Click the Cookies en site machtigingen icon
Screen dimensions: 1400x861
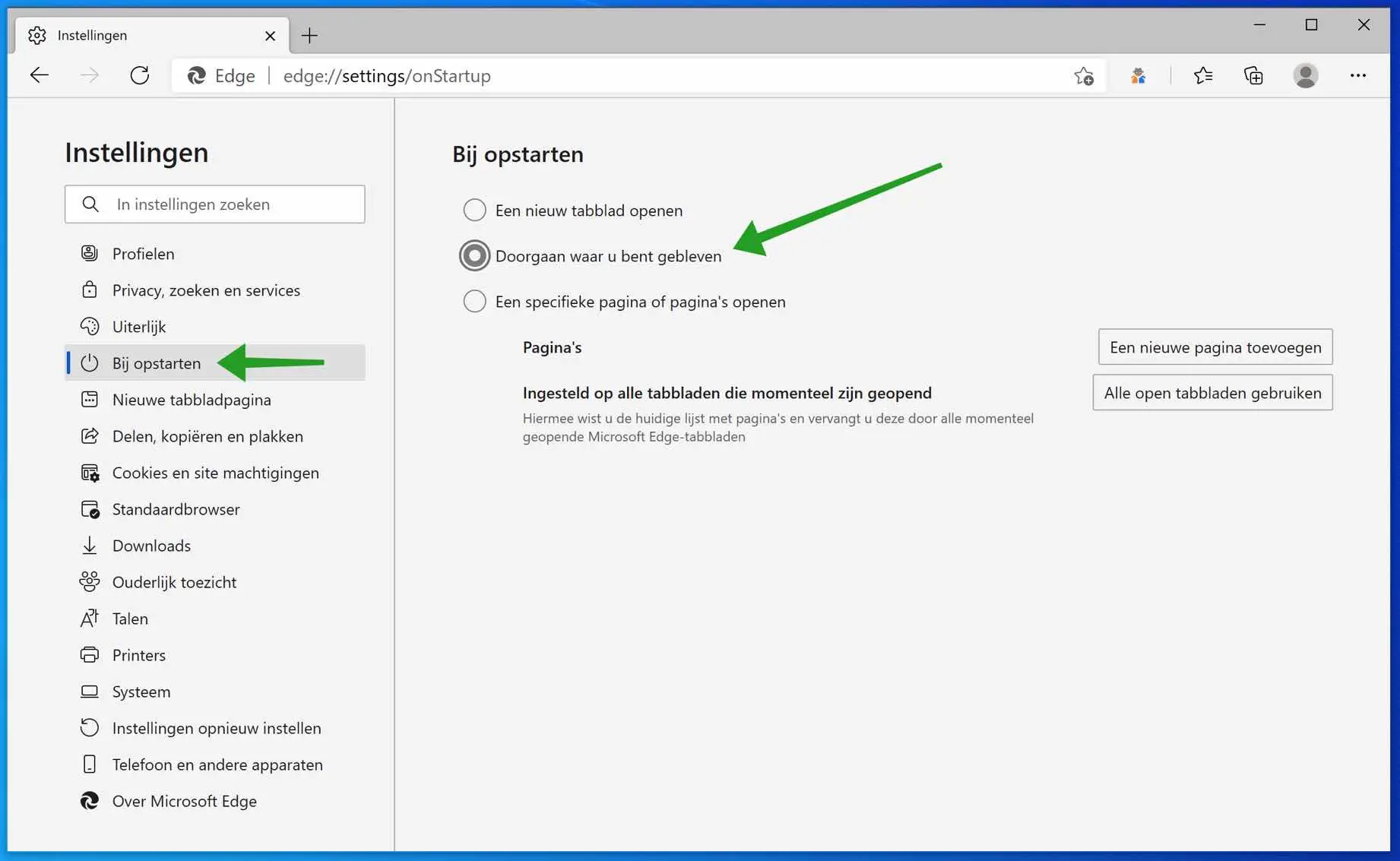90,473
